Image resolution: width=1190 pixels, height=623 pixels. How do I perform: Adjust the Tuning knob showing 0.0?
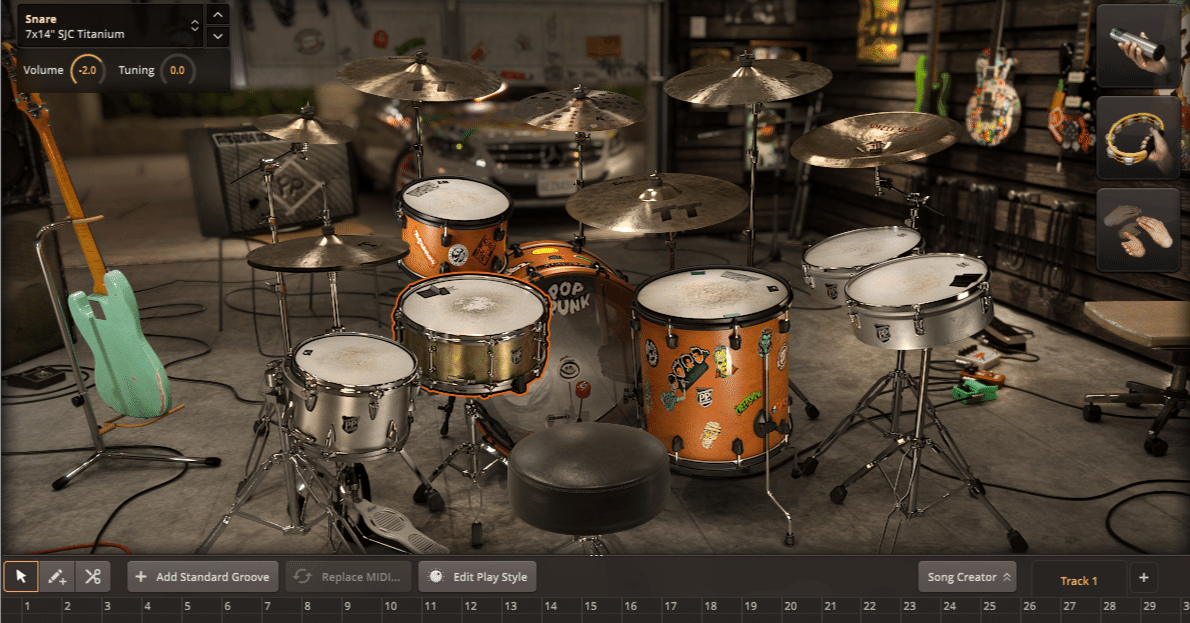[x=177, y=70]
